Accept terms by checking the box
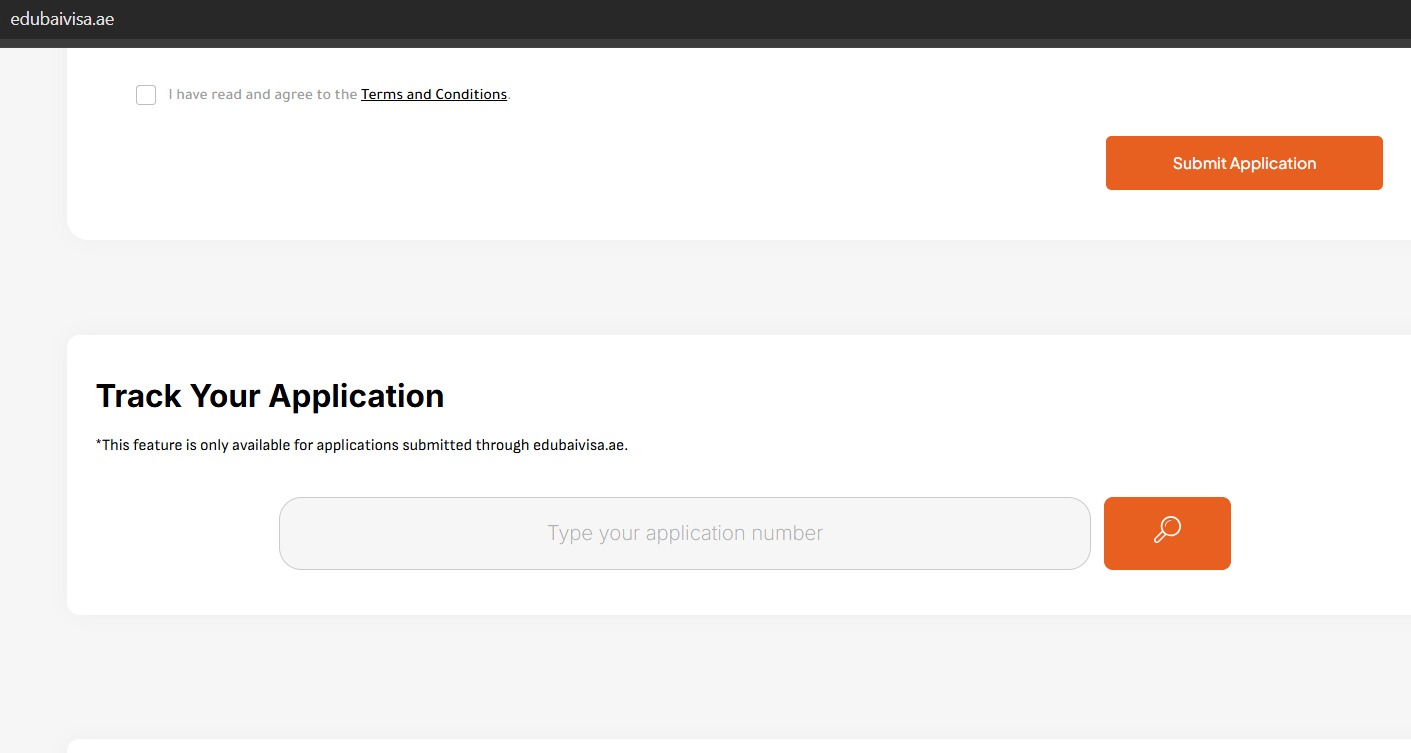This screenshot has width=1411, height=753. click(146, 95)
